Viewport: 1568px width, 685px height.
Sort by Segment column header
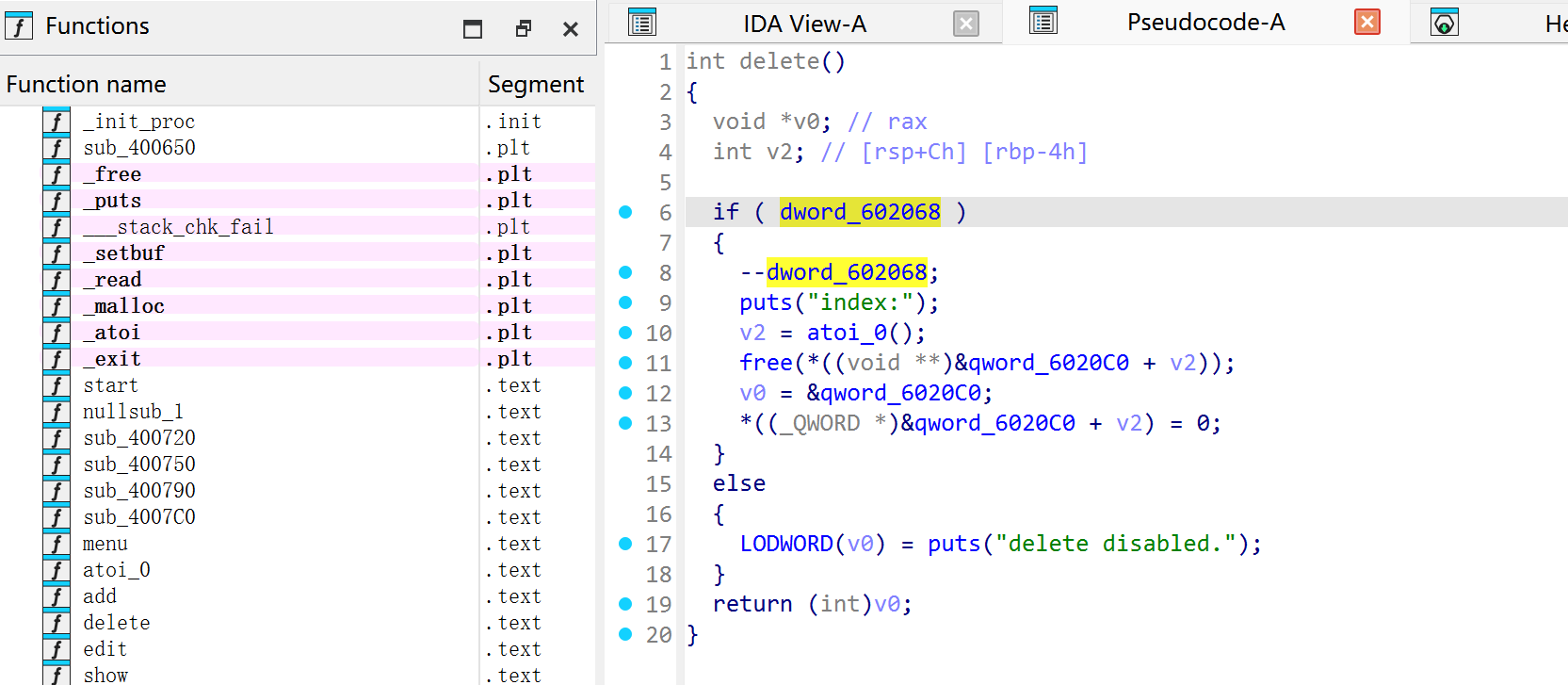[x=538, y=84]
